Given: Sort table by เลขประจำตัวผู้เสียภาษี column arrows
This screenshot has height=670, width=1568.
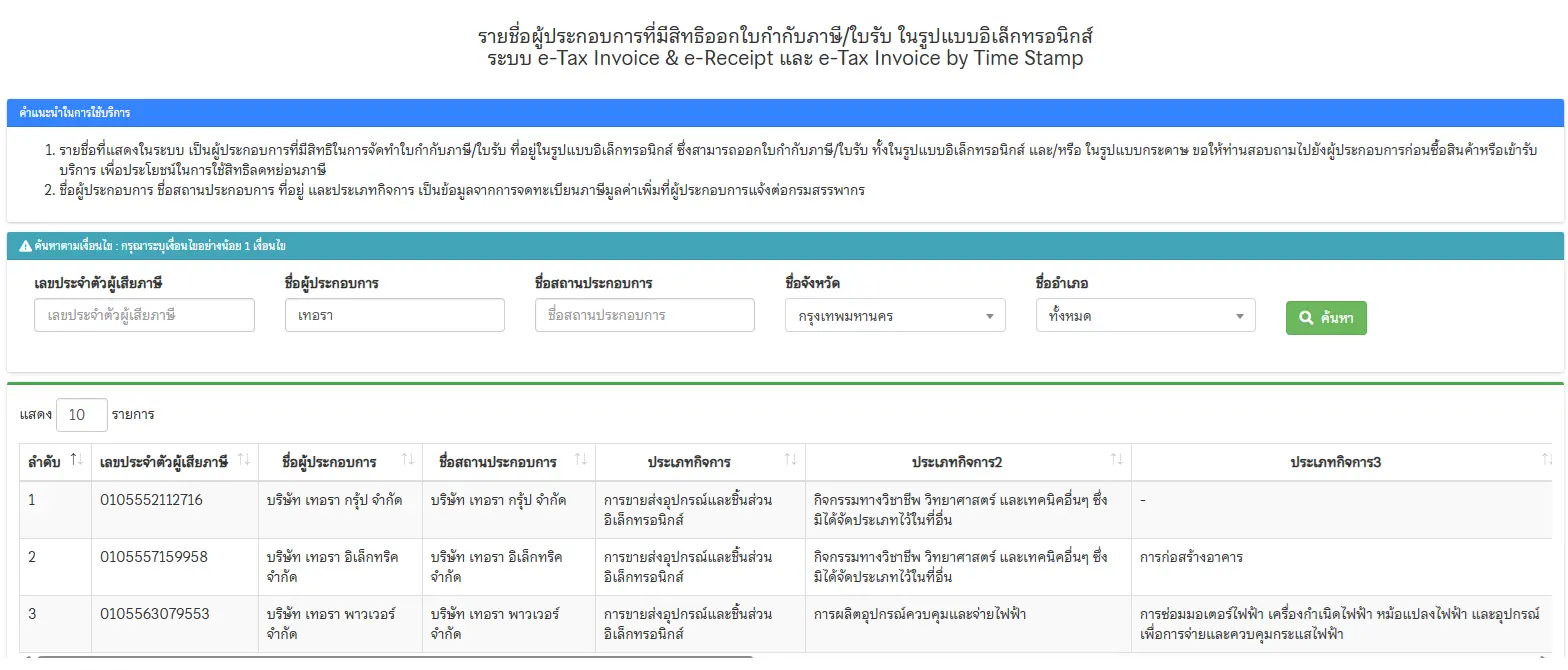Looking at the screenshot, I should click(x=243, y=461).
